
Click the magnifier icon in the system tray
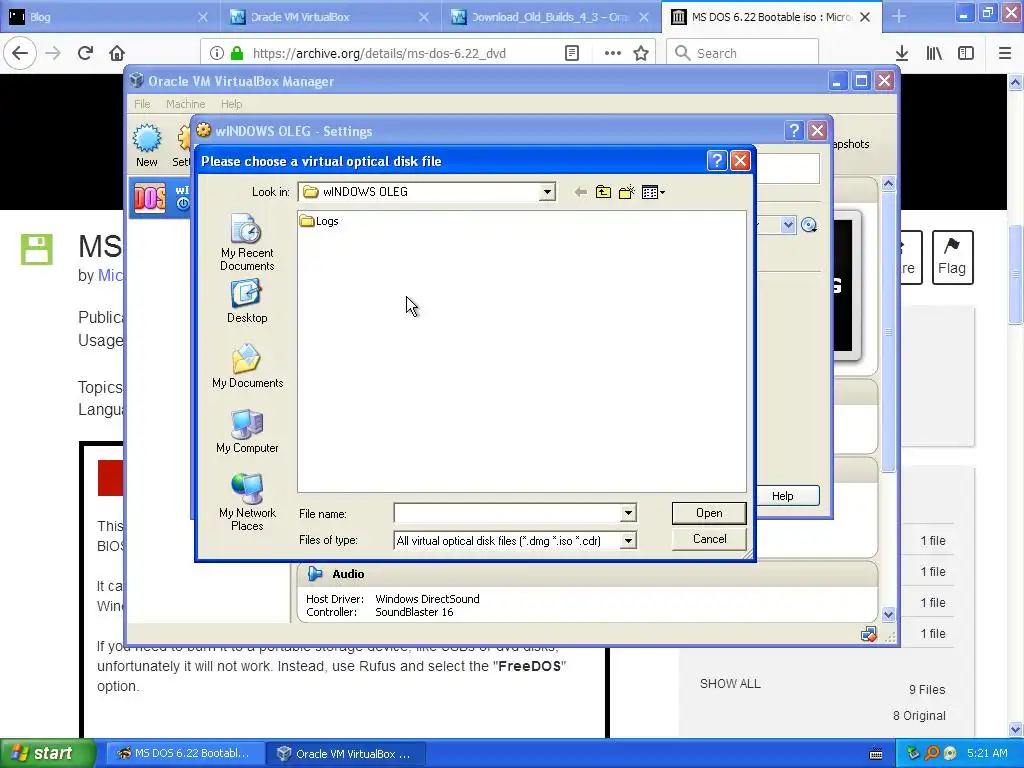click(932, 754)
